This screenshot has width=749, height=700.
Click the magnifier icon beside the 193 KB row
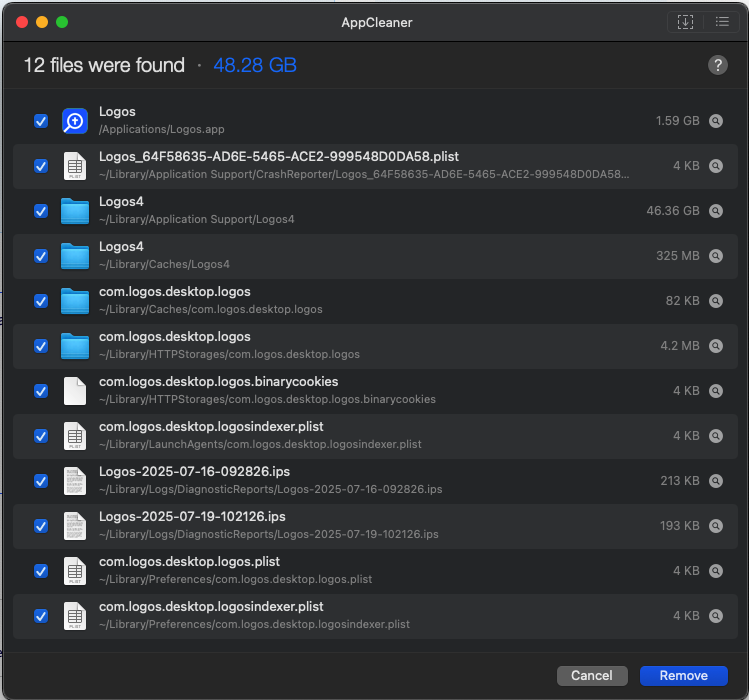click(x=716, y=526)
